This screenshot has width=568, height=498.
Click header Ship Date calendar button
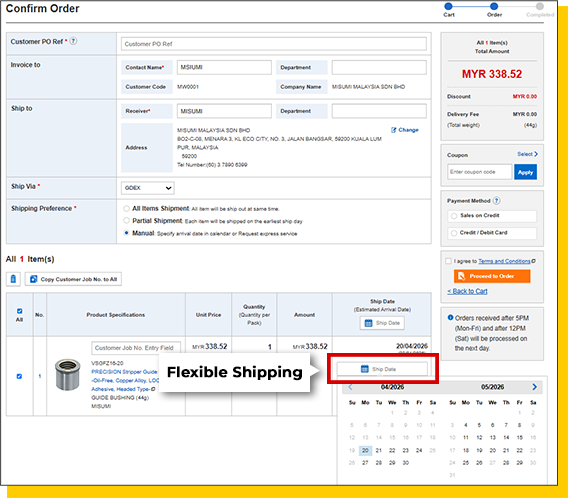[x=382, y=323]
